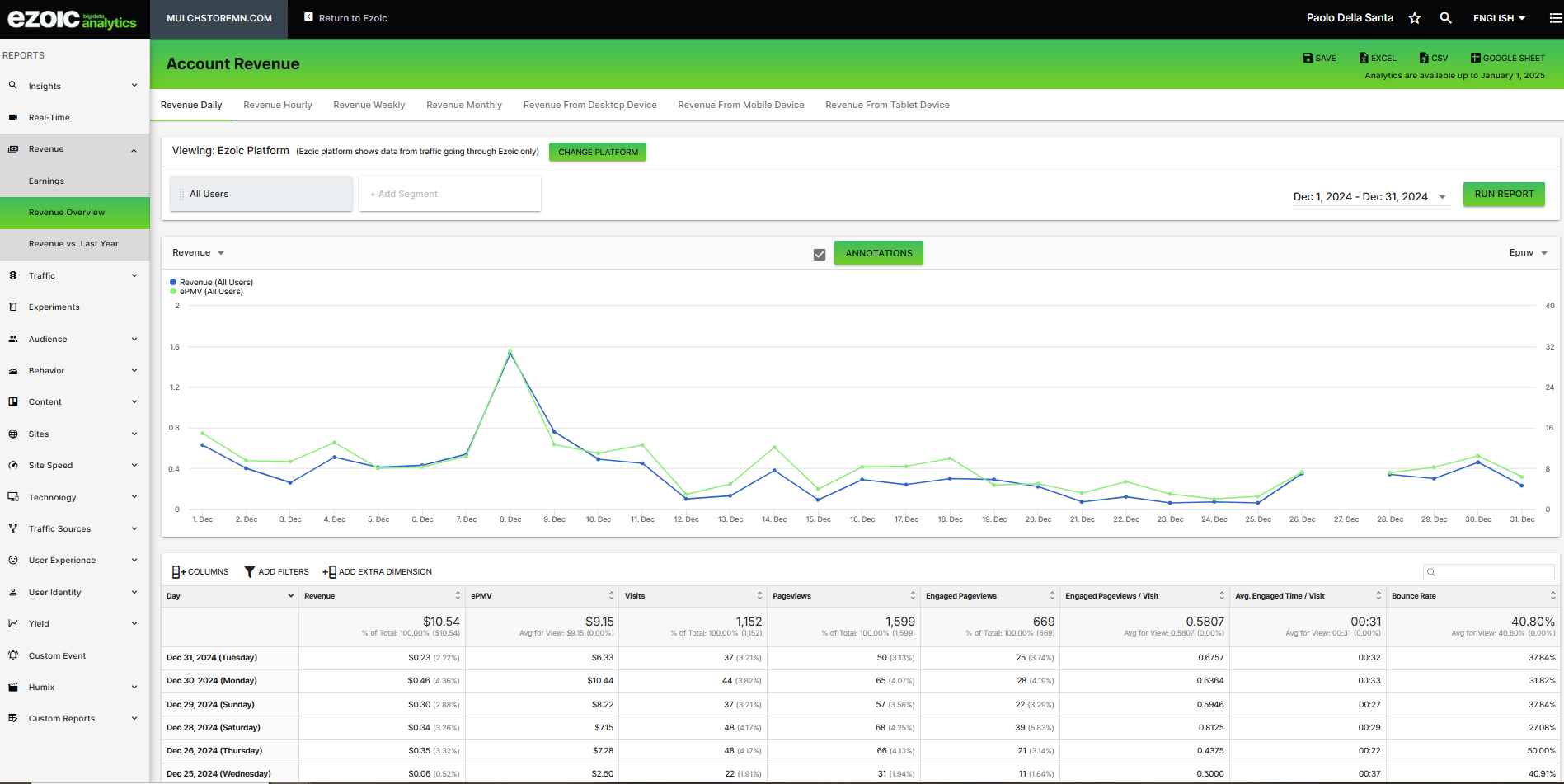
Task: Open the Revenue metric dropdown above chart
Action: [198, 252]
